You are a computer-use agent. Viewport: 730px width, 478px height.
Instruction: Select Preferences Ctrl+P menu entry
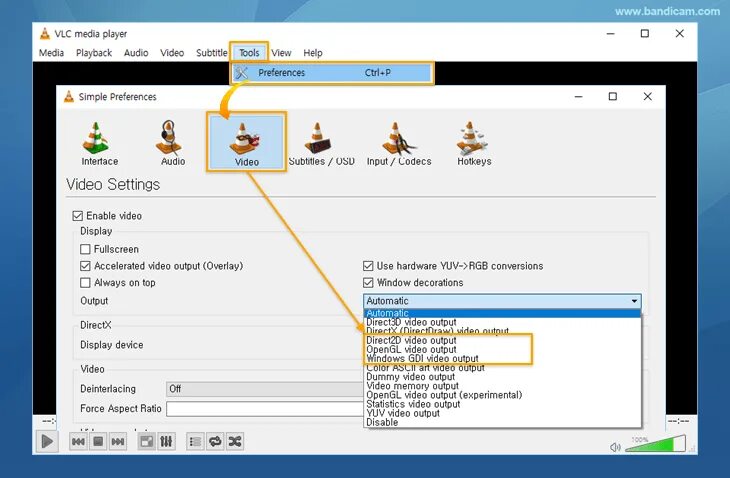[x=332, y=73]
